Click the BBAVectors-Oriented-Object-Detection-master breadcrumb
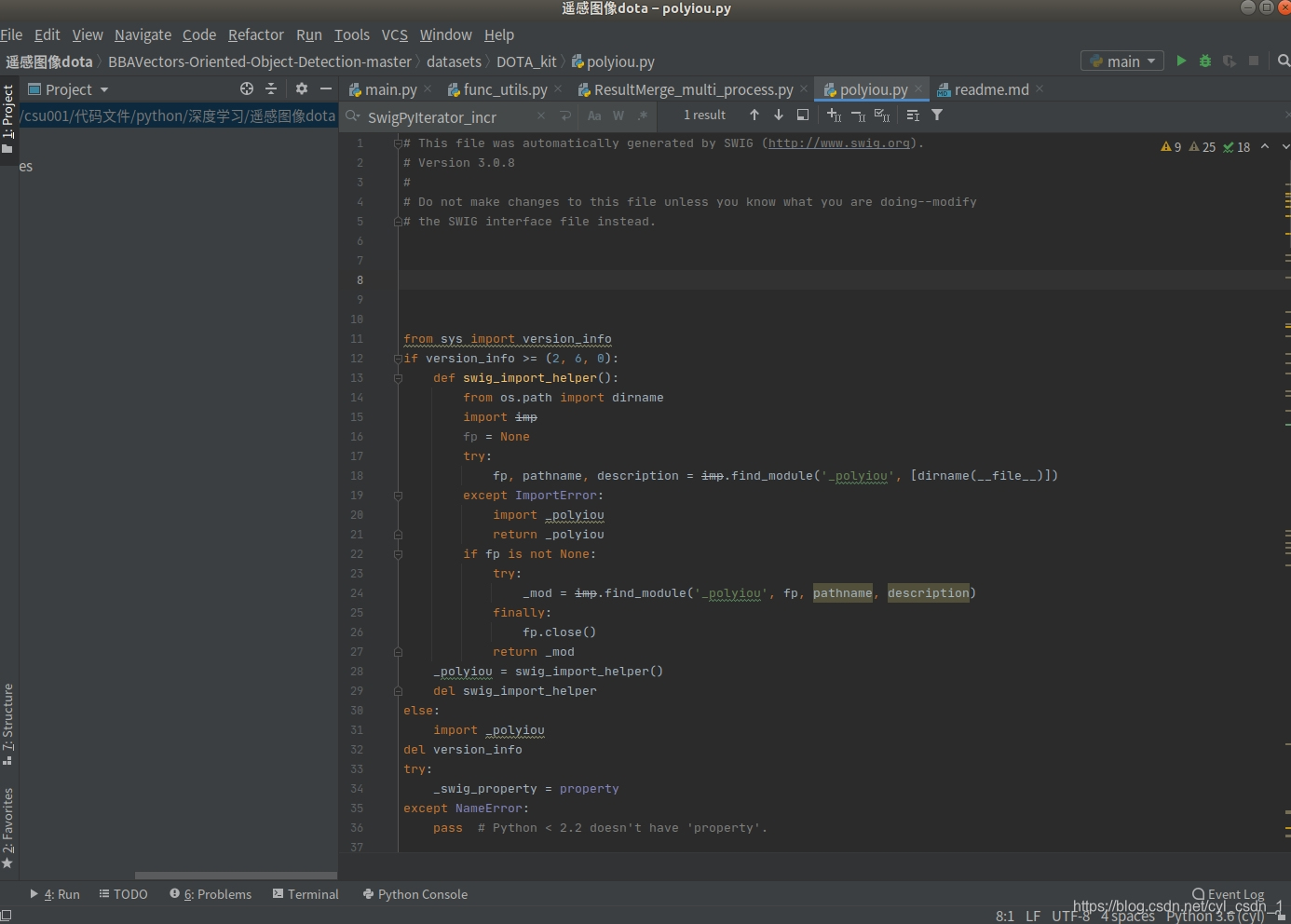The width and height of the screenshot is (1291, 924). (259, 61)
